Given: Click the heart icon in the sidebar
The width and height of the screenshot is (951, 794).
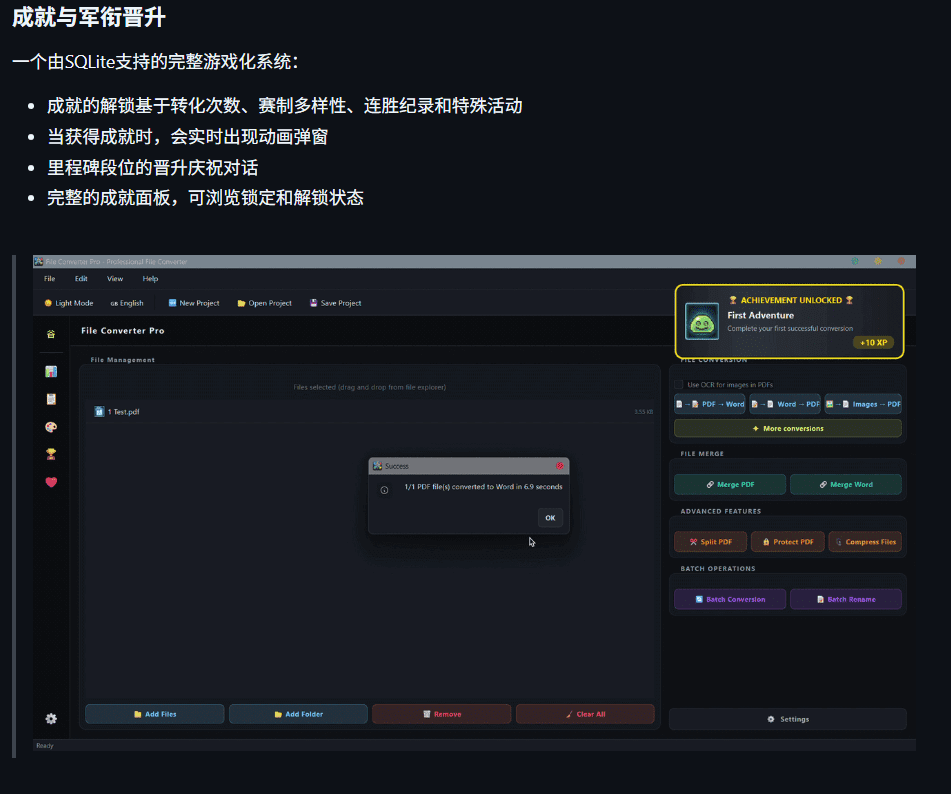Looking at the screenshot, I should [50, 483].
